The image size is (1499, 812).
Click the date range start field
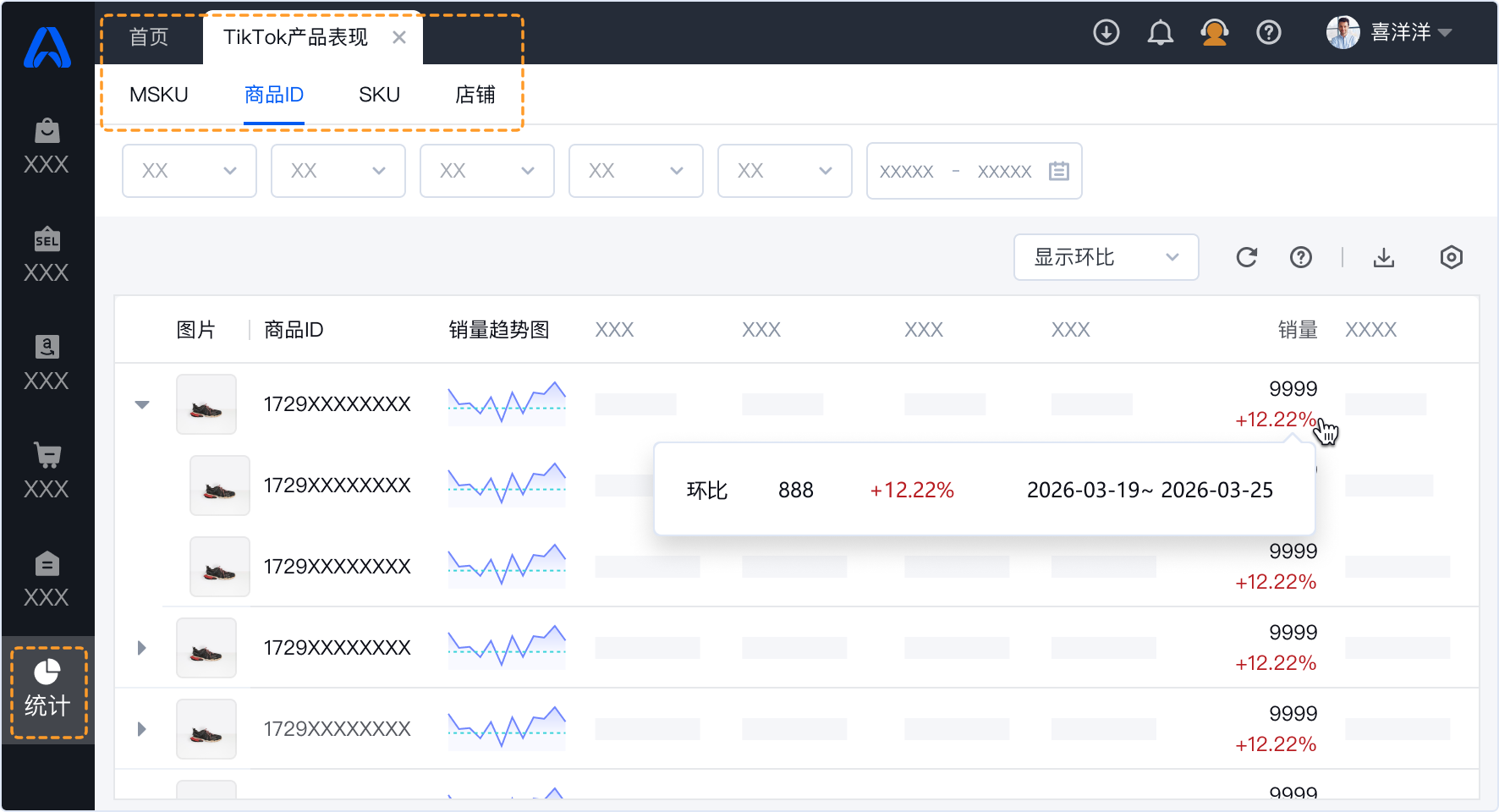[x=907, y=171]
